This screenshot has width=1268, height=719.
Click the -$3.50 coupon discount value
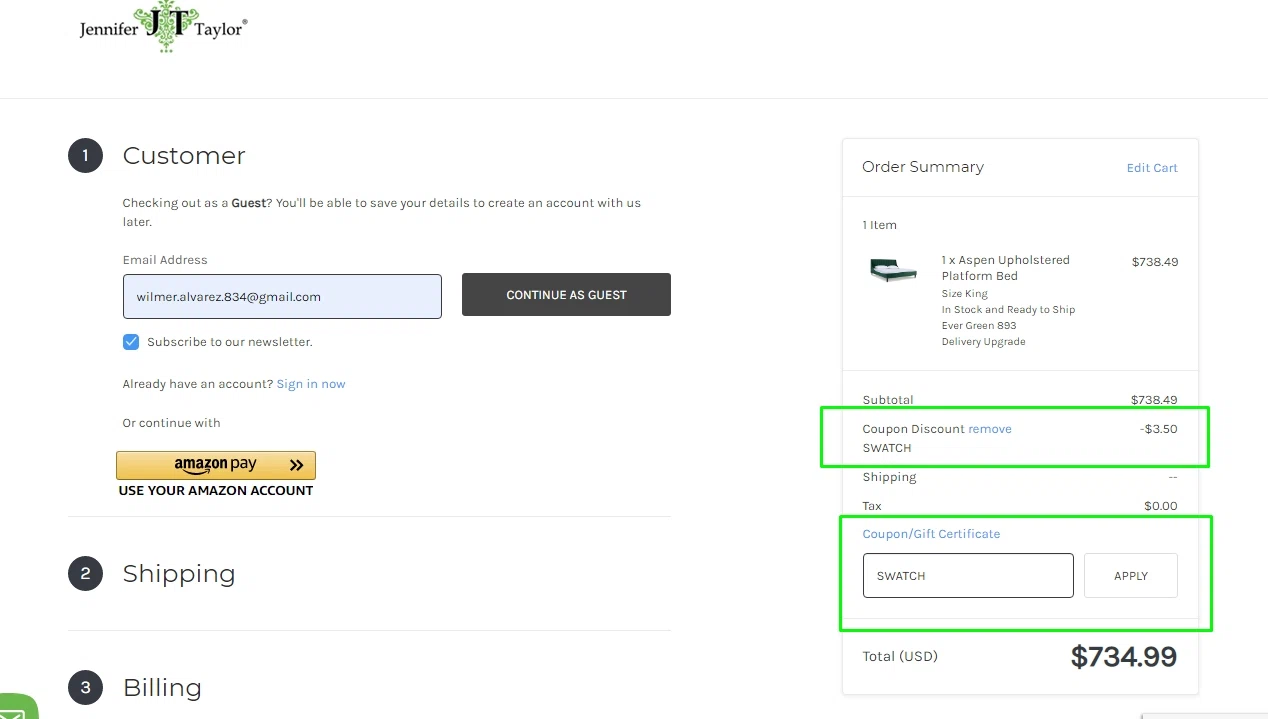click(1158, 429)
